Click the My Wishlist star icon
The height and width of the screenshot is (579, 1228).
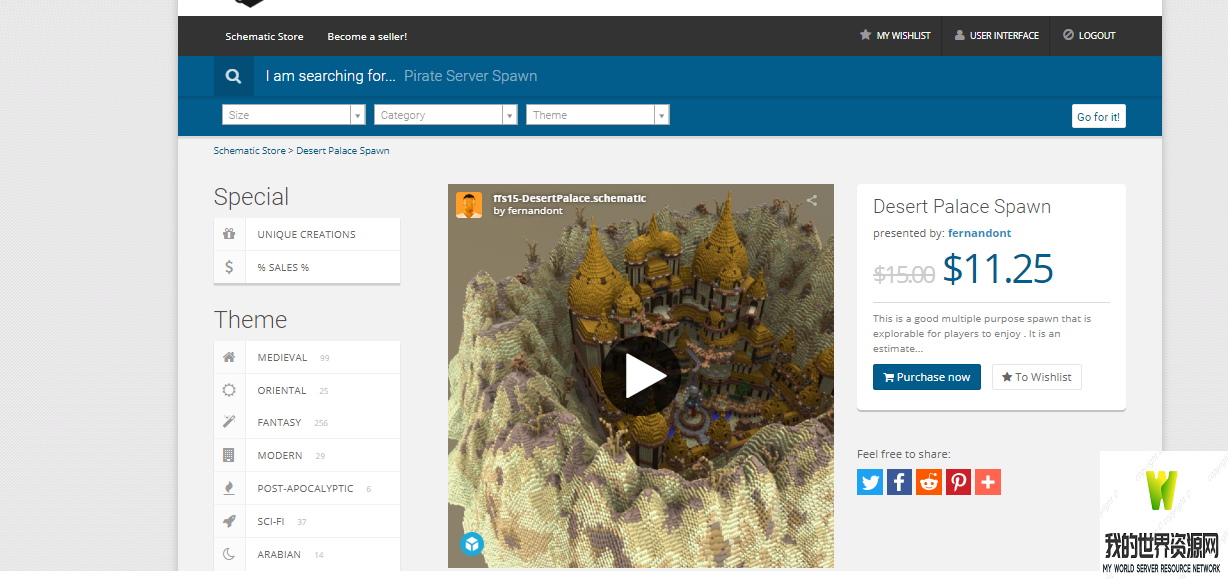(x=865, y=35)
